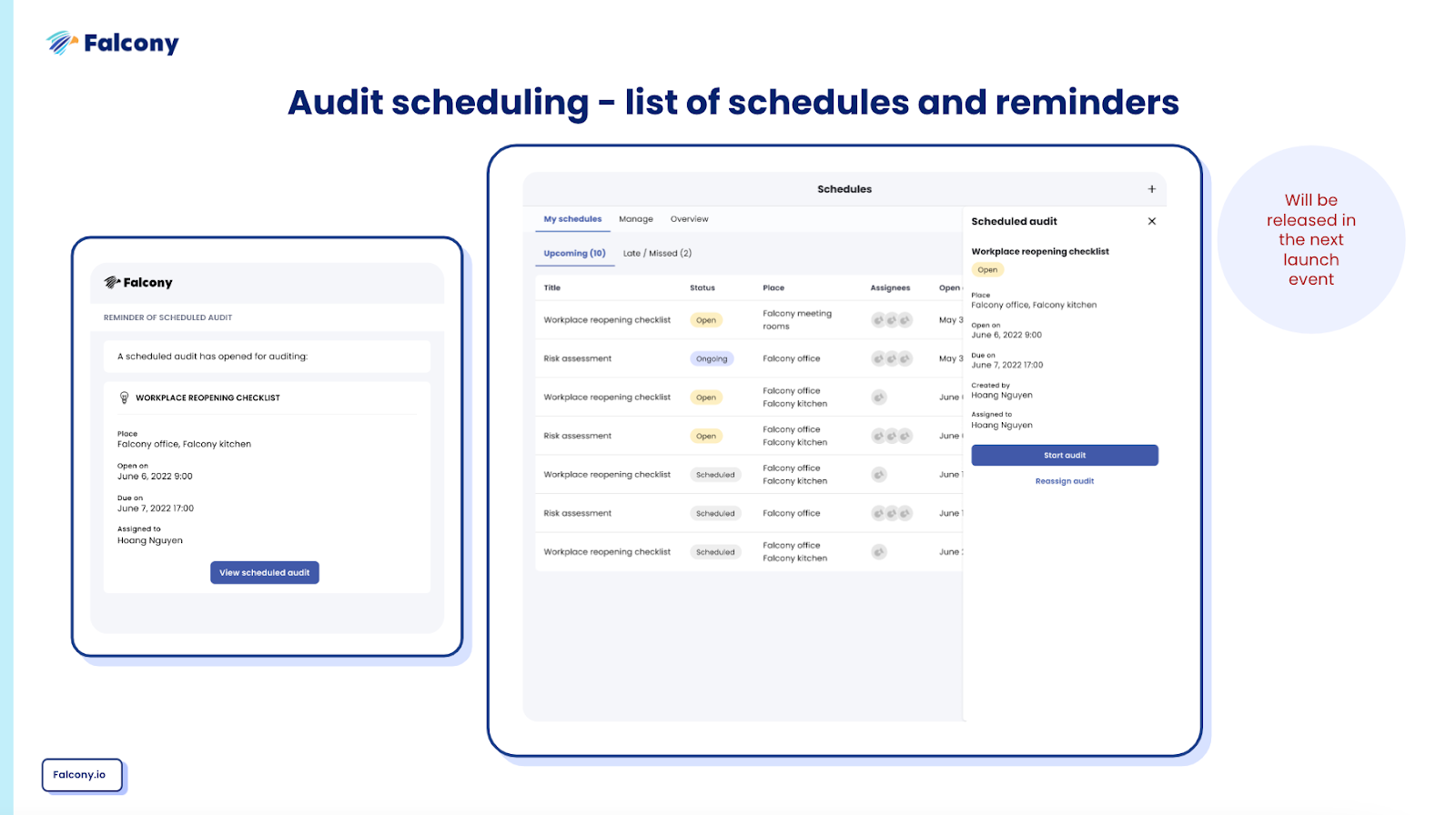Click 'REMINDER OF SCHEDULED AUDIT' heading
Screen dimensions: 1456x815
(x=167, y=317)
